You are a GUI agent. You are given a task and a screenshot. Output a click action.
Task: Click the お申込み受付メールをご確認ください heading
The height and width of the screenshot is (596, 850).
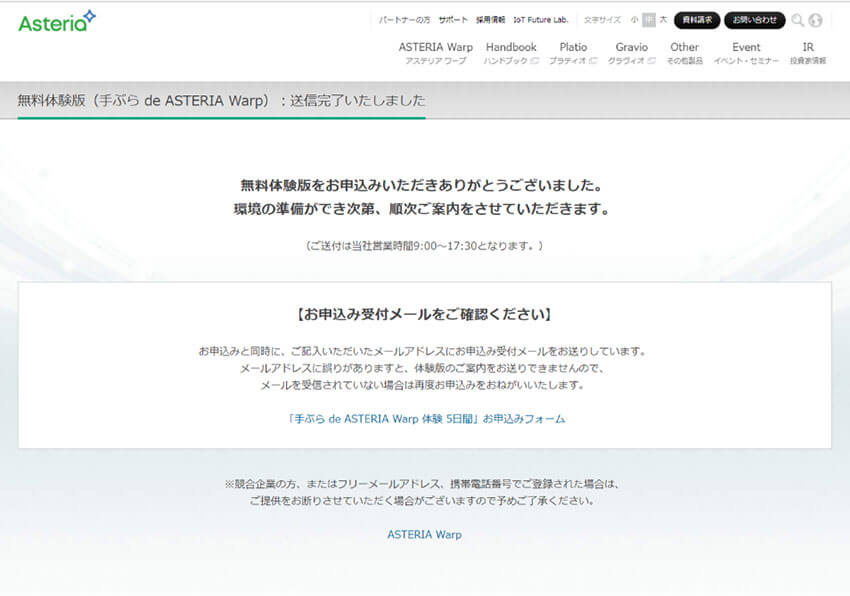pyautogui.click(x=424, y=314)
